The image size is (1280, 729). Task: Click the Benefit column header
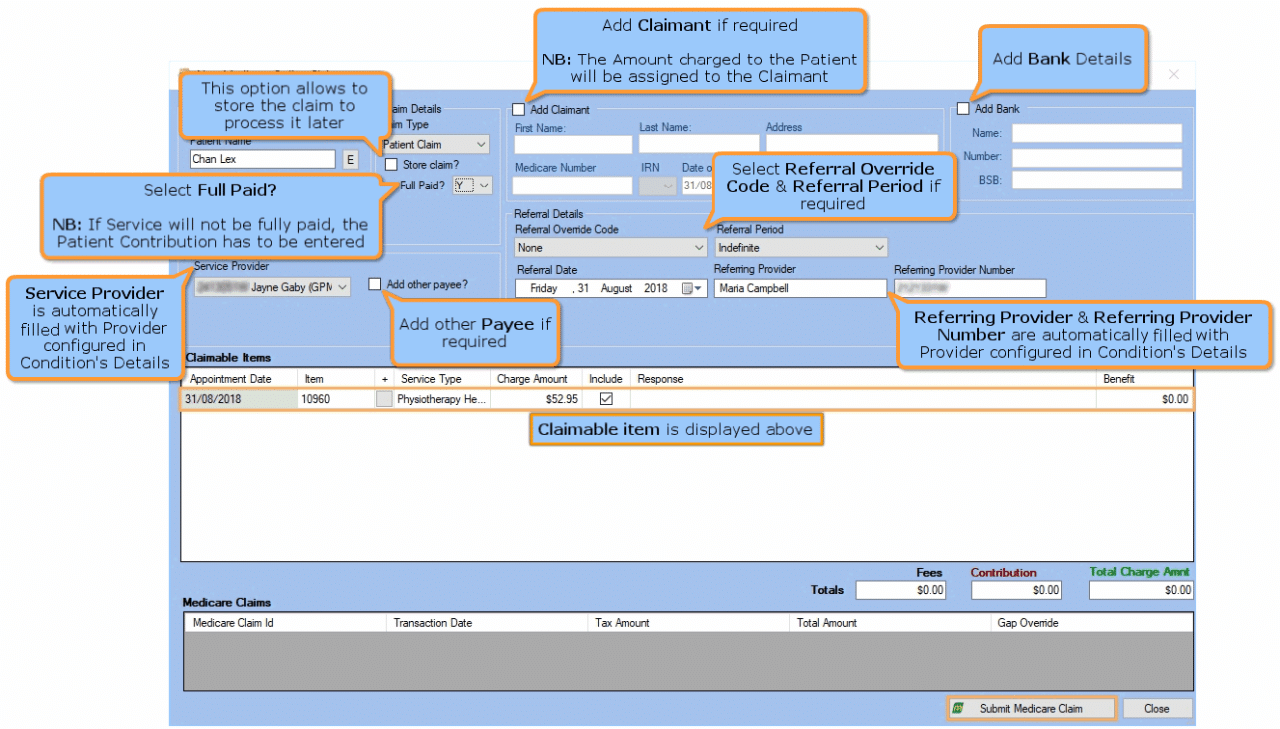point(1145,379)
